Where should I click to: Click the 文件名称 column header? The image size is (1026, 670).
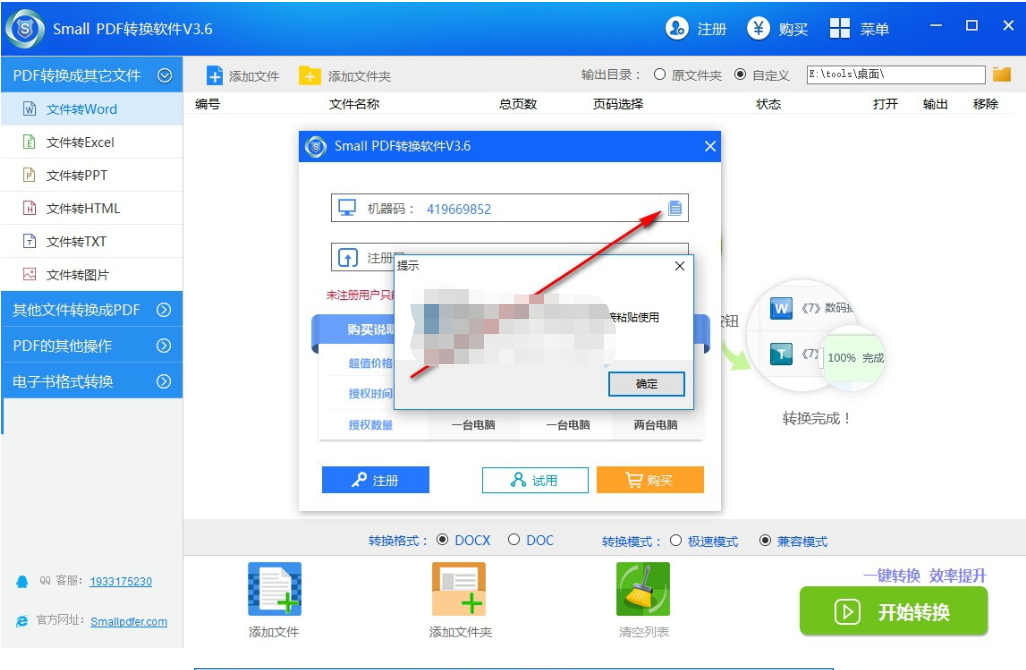[354, 104]
